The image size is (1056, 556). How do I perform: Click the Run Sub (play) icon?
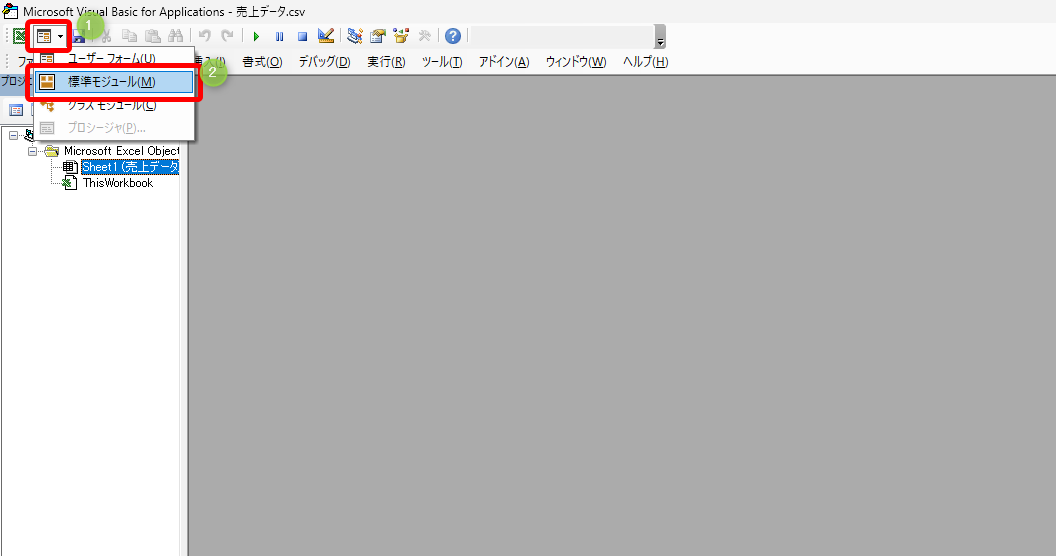point(256,36)
